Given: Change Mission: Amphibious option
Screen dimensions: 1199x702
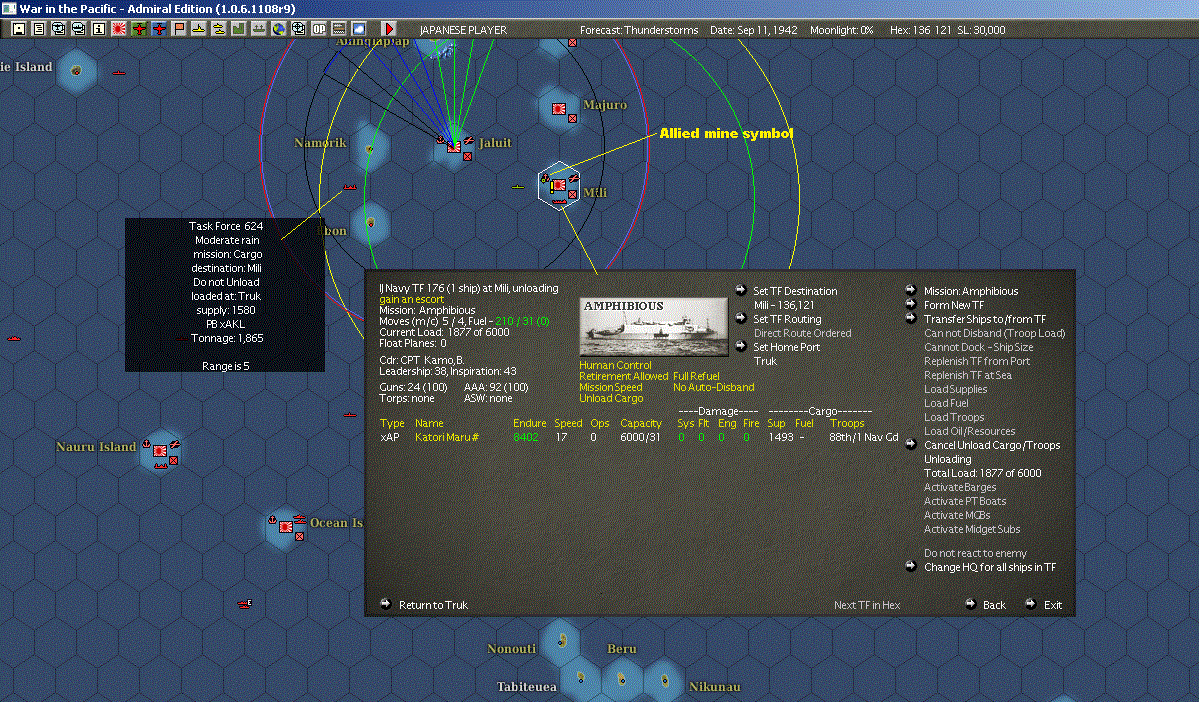Looking at the screenshot, I should tap(970, 291).
